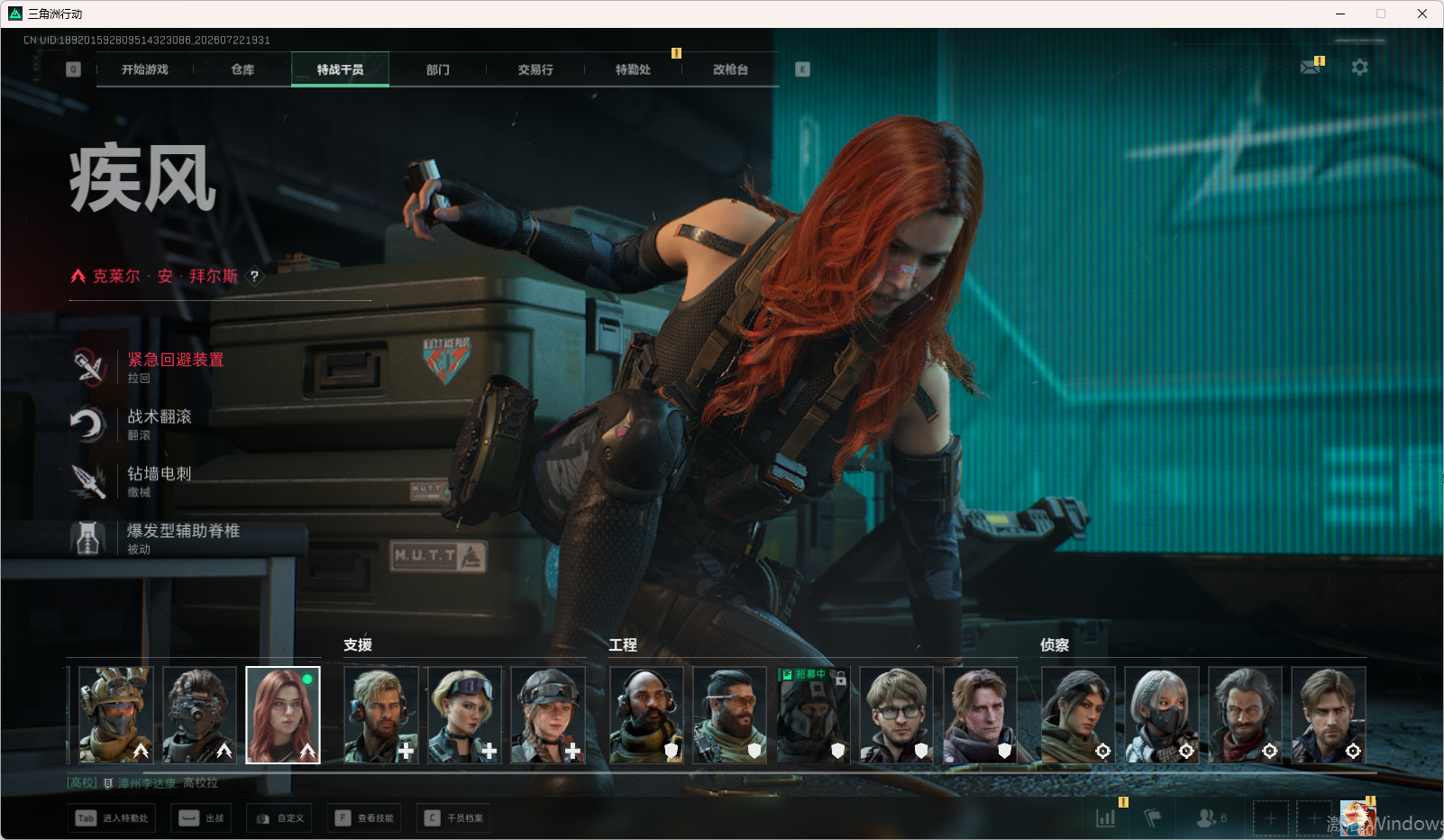The height and width of the screenshot is (840, 1444).
Task: Select the 爆发型辅助脊椎 passive skill icon
Action: pos(88,538)
